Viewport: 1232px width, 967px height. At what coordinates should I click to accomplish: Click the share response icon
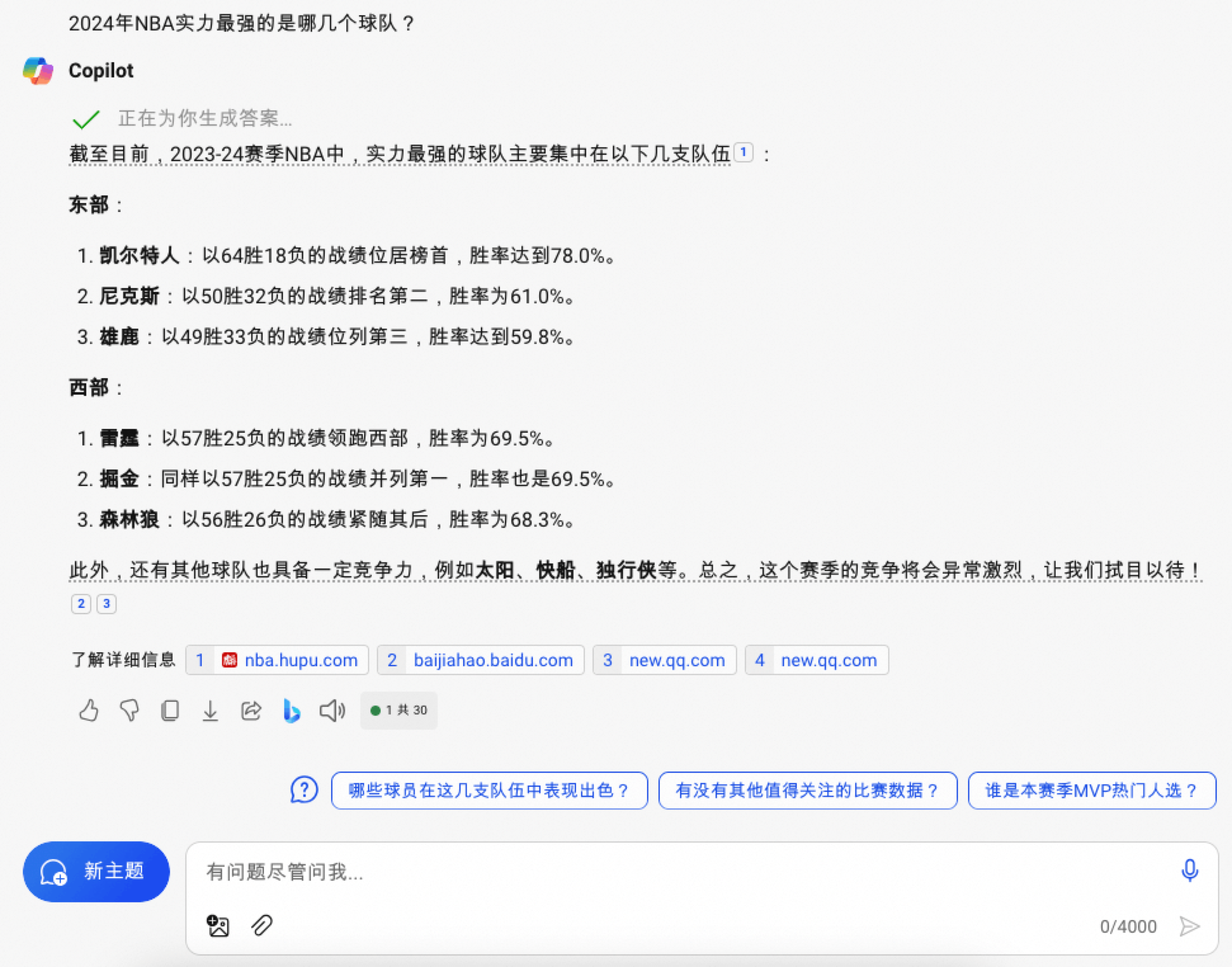tap(251, 710)
